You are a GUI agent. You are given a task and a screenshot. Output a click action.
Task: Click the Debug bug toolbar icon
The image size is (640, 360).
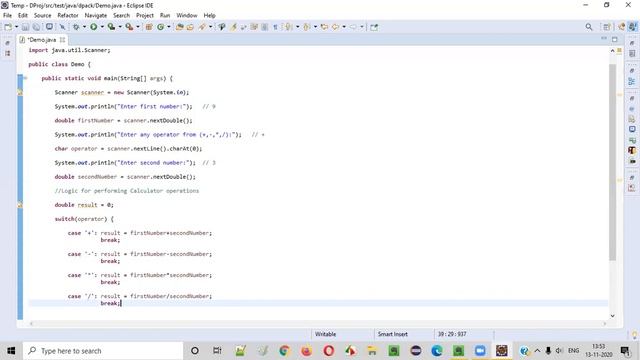tap(76, 27)
